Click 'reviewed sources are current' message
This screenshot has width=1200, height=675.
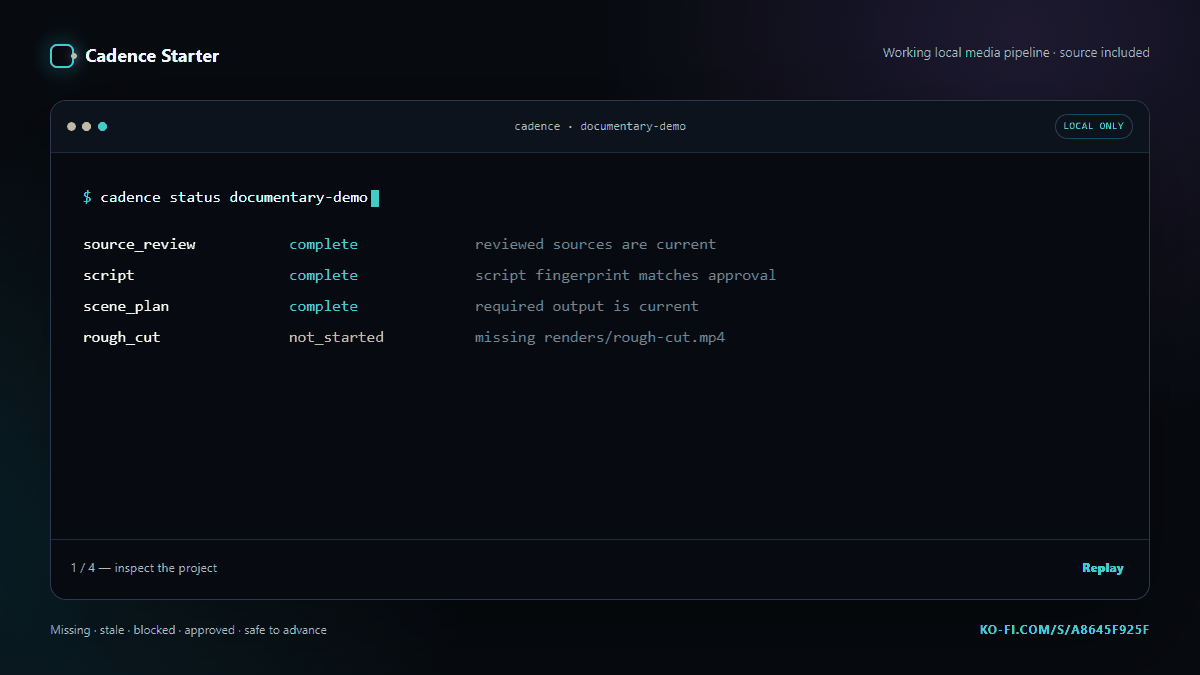point(595,244)
